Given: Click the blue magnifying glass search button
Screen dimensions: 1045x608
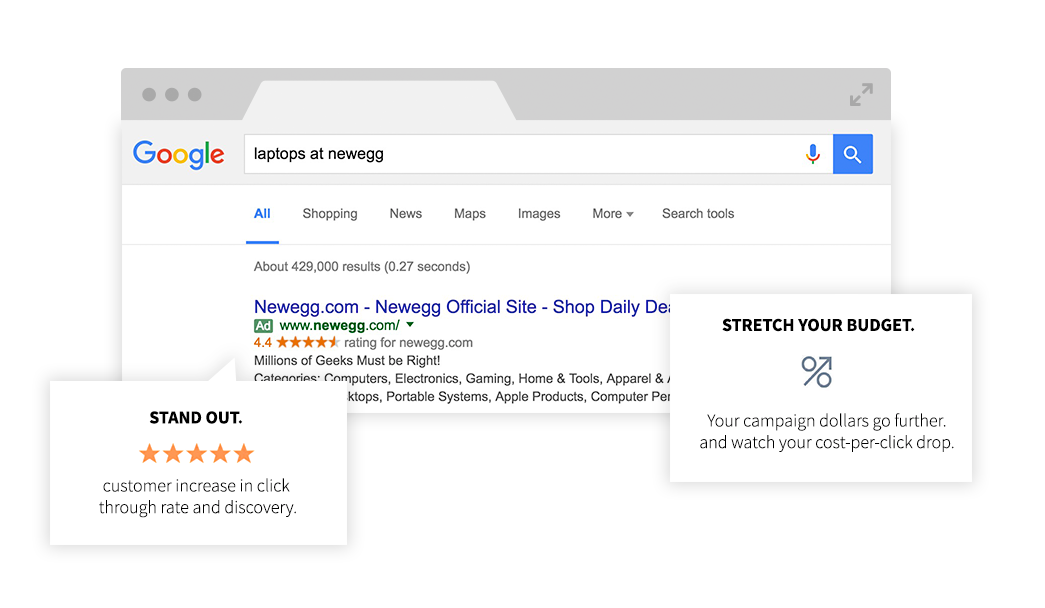Looking at the screenshot, I should pyautogui.click(x=852, y=153).
